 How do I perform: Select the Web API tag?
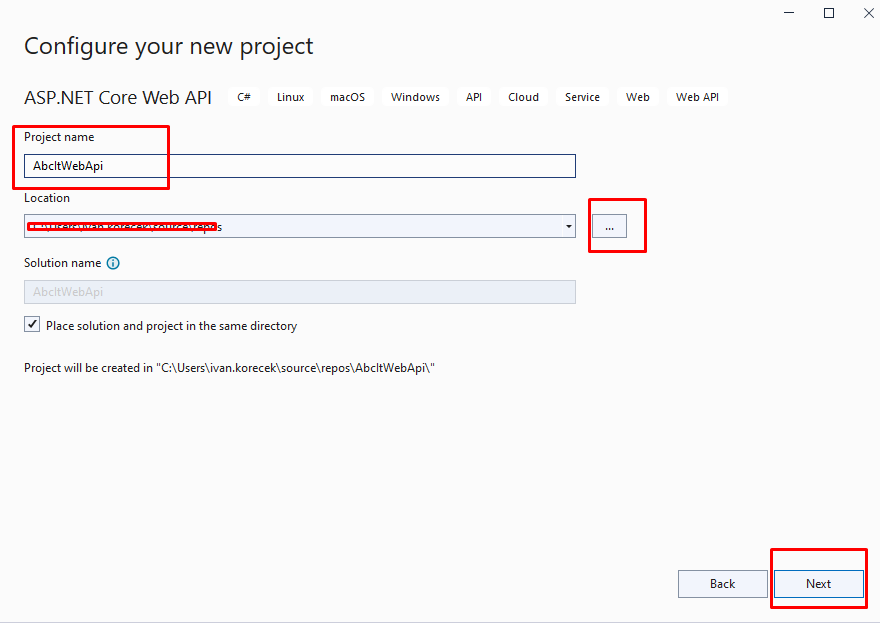697,97
